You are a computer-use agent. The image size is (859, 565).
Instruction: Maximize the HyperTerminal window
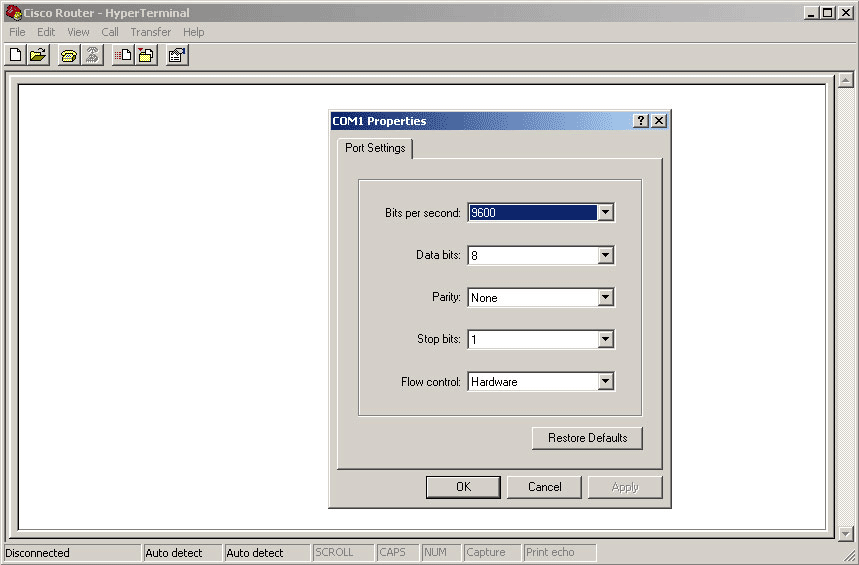827,13
